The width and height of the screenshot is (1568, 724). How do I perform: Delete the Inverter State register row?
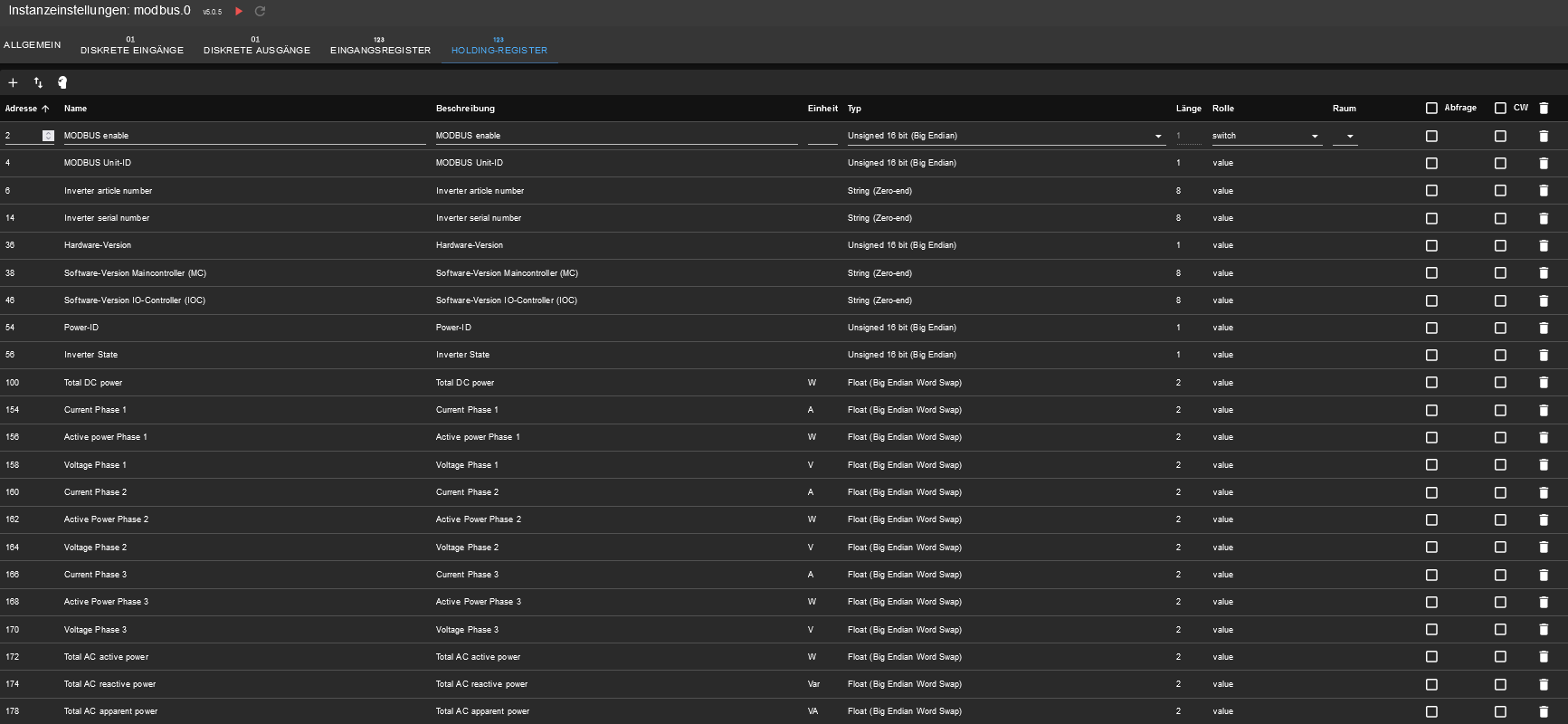(x=1544, y=356)
